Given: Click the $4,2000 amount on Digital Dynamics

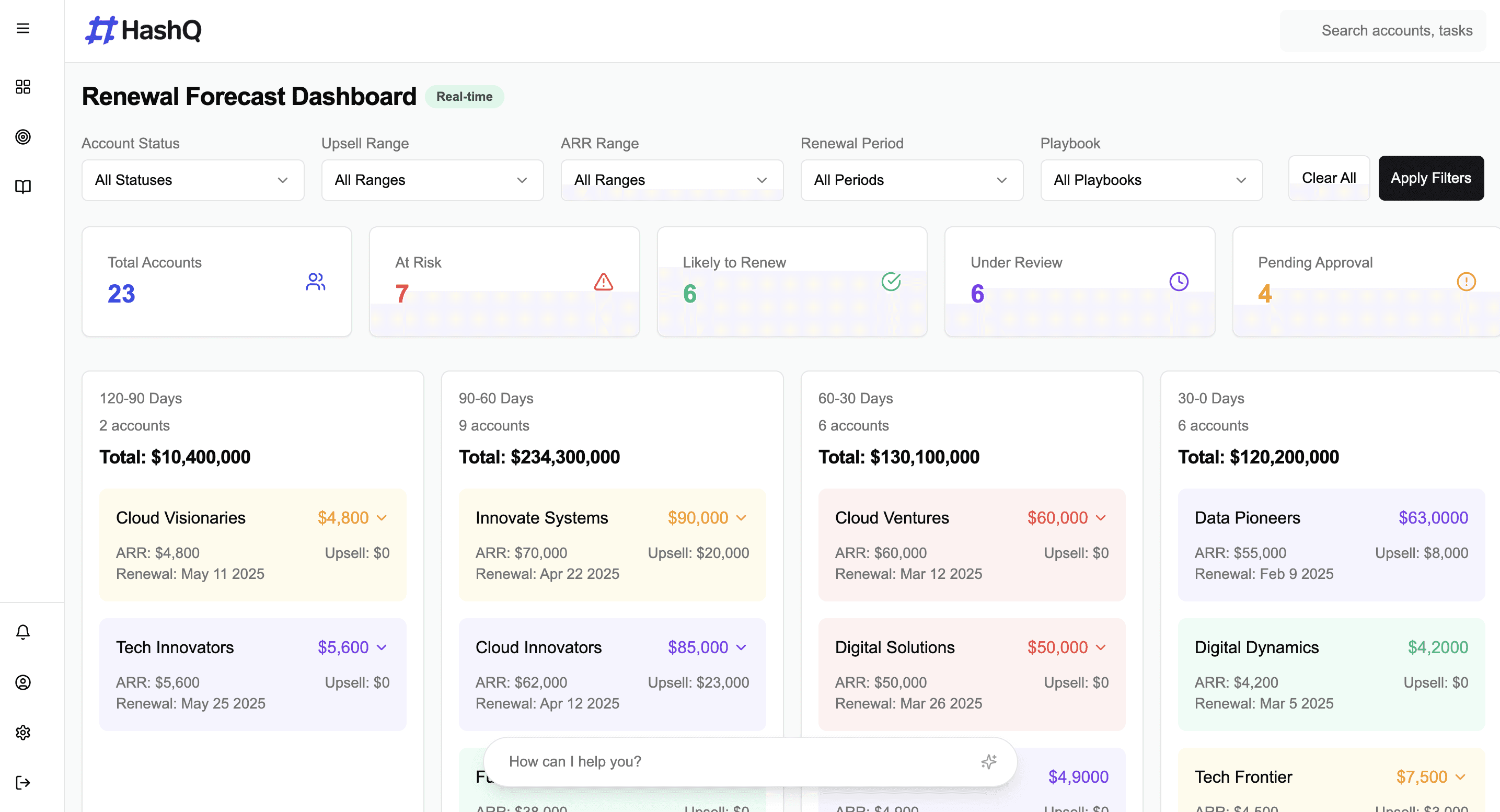Looking at the screenshot, I should [1438, 647].
